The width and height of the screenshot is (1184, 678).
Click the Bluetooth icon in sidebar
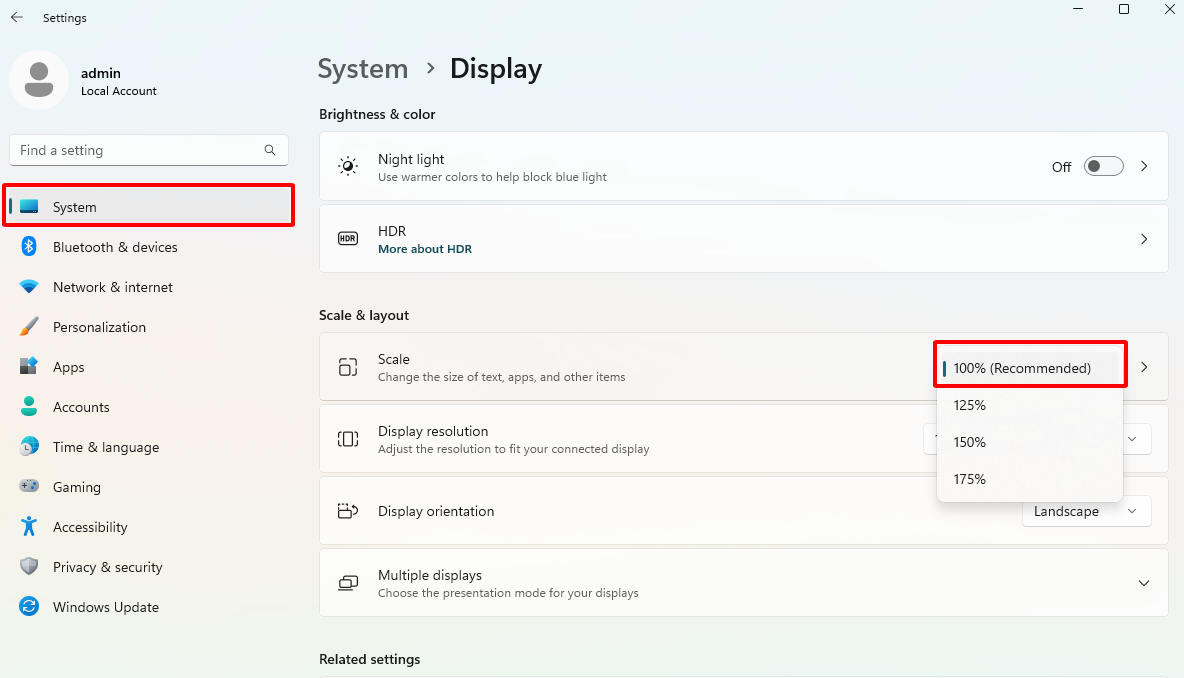click(29, 246)
